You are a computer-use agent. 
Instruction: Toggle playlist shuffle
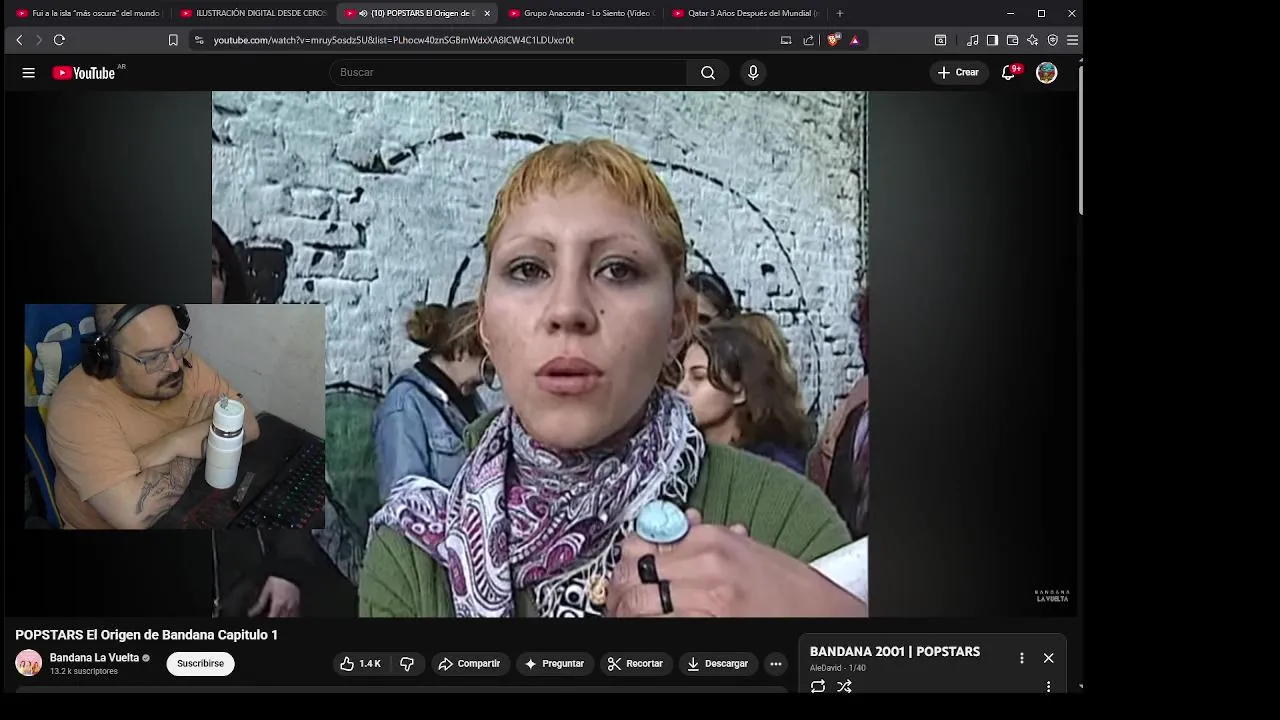coord(844,687)
